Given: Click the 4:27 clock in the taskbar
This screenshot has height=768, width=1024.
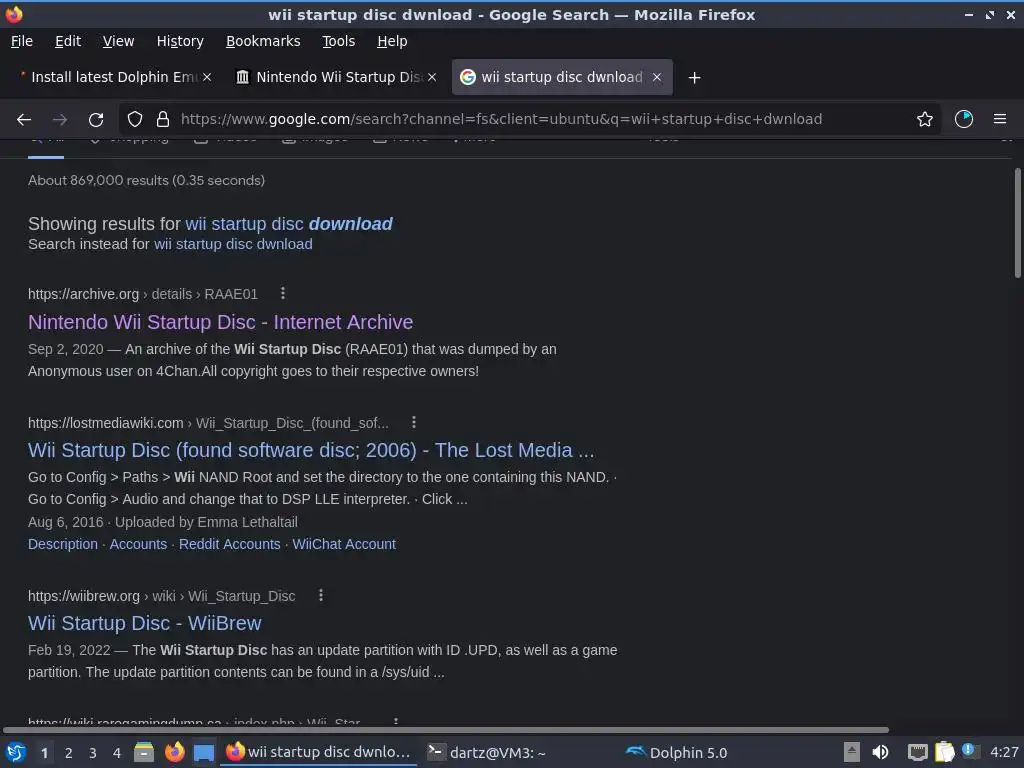Looking at the screenshot, I should coord(1004,752).
